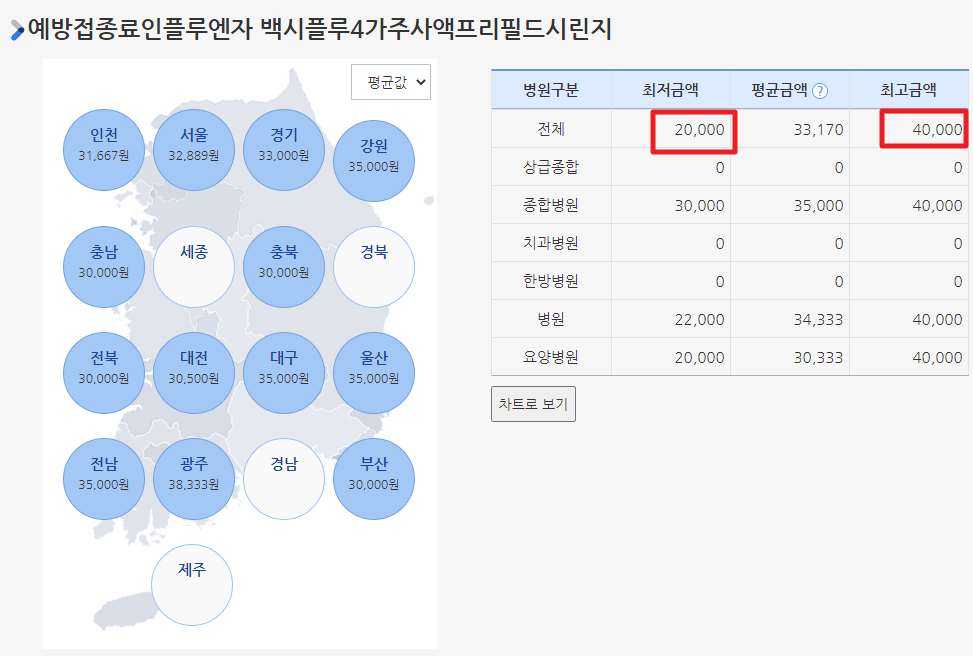The width and height of the screenshot is (973, 656).
Task: Select the 울산 region circle
Action: [x=374, y=373]
